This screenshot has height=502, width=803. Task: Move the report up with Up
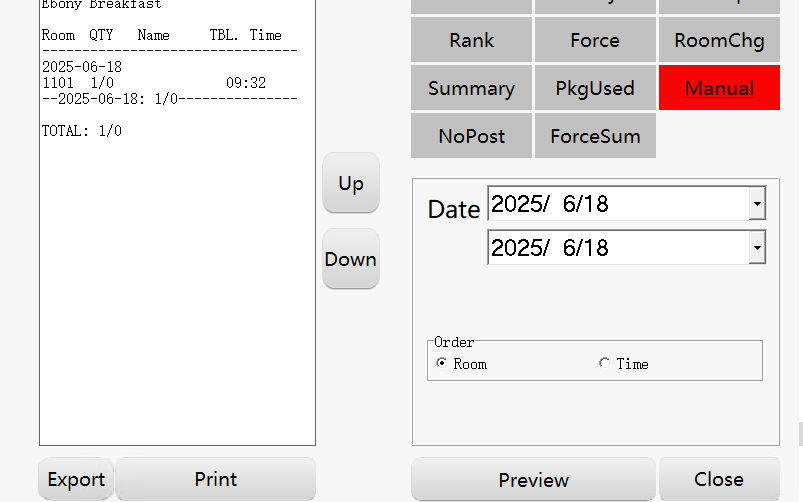click(351, 183)
